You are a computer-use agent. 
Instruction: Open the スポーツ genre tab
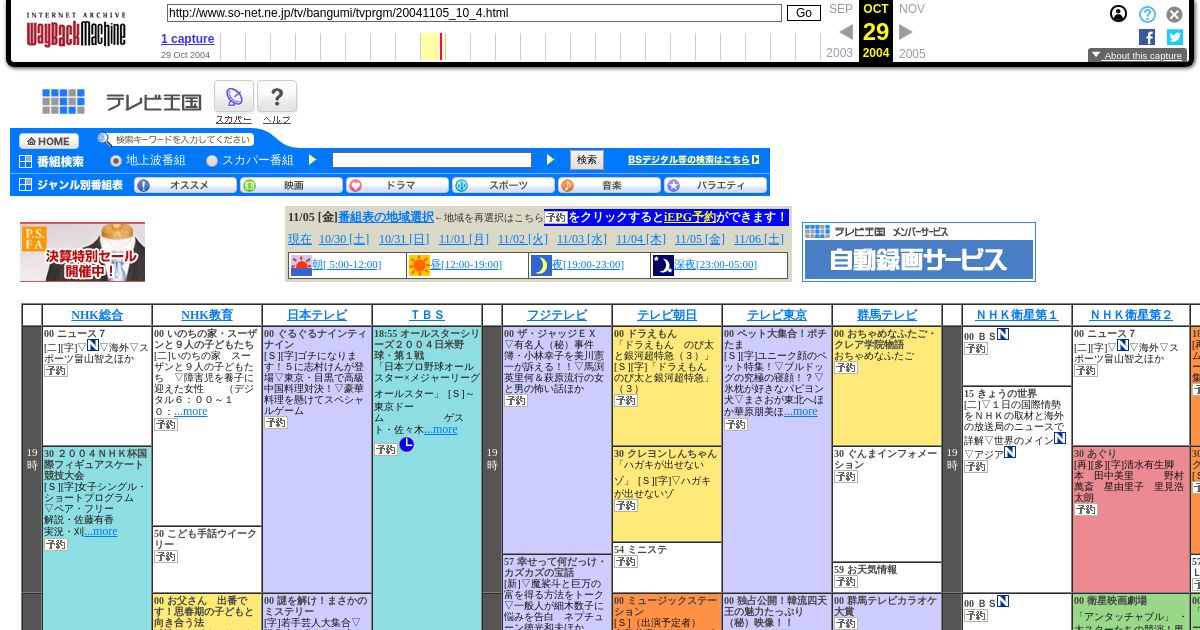coord(503,185)
